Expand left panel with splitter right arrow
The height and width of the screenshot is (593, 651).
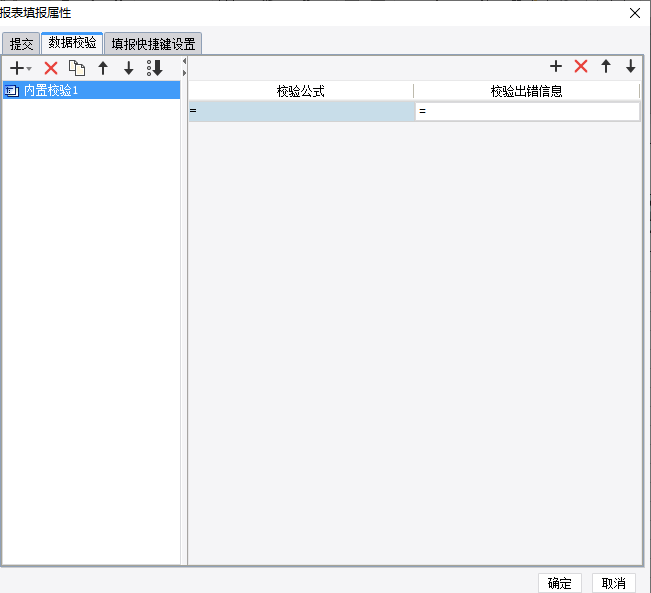[x=184, y=73]
